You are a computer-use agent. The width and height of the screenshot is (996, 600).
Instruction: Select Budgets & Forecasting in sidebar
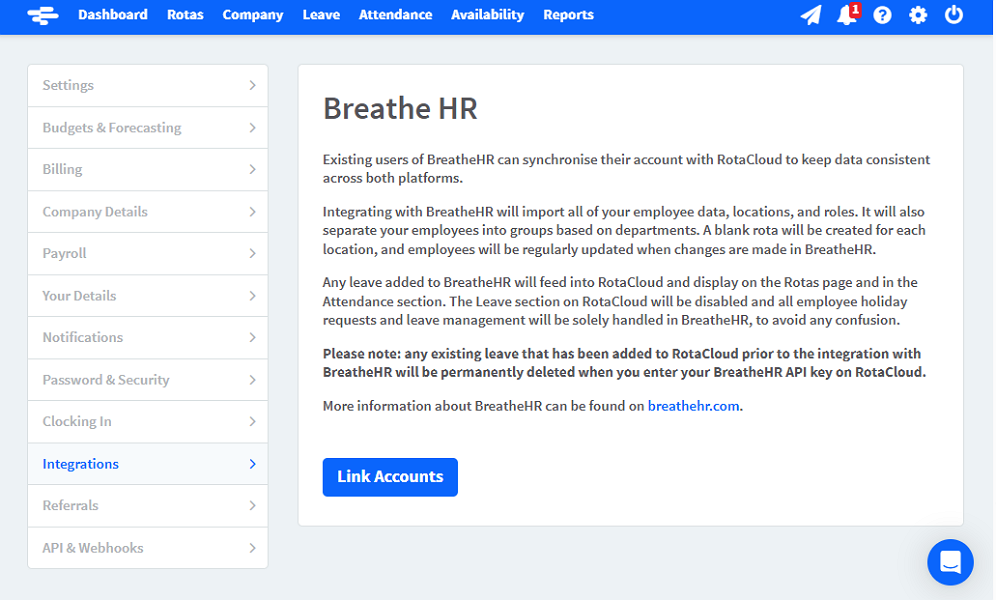coord(148,128)
